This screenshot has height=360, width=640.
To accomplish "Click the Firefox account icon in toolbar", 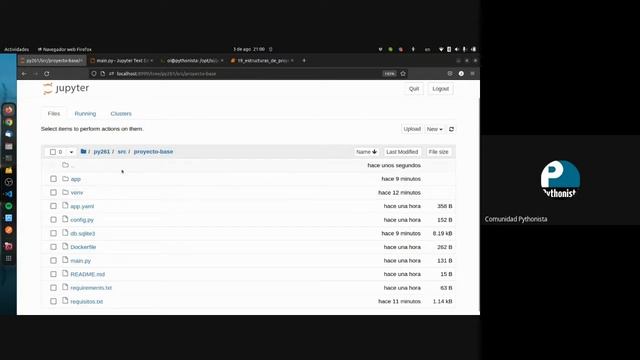I will pos(461,73).
